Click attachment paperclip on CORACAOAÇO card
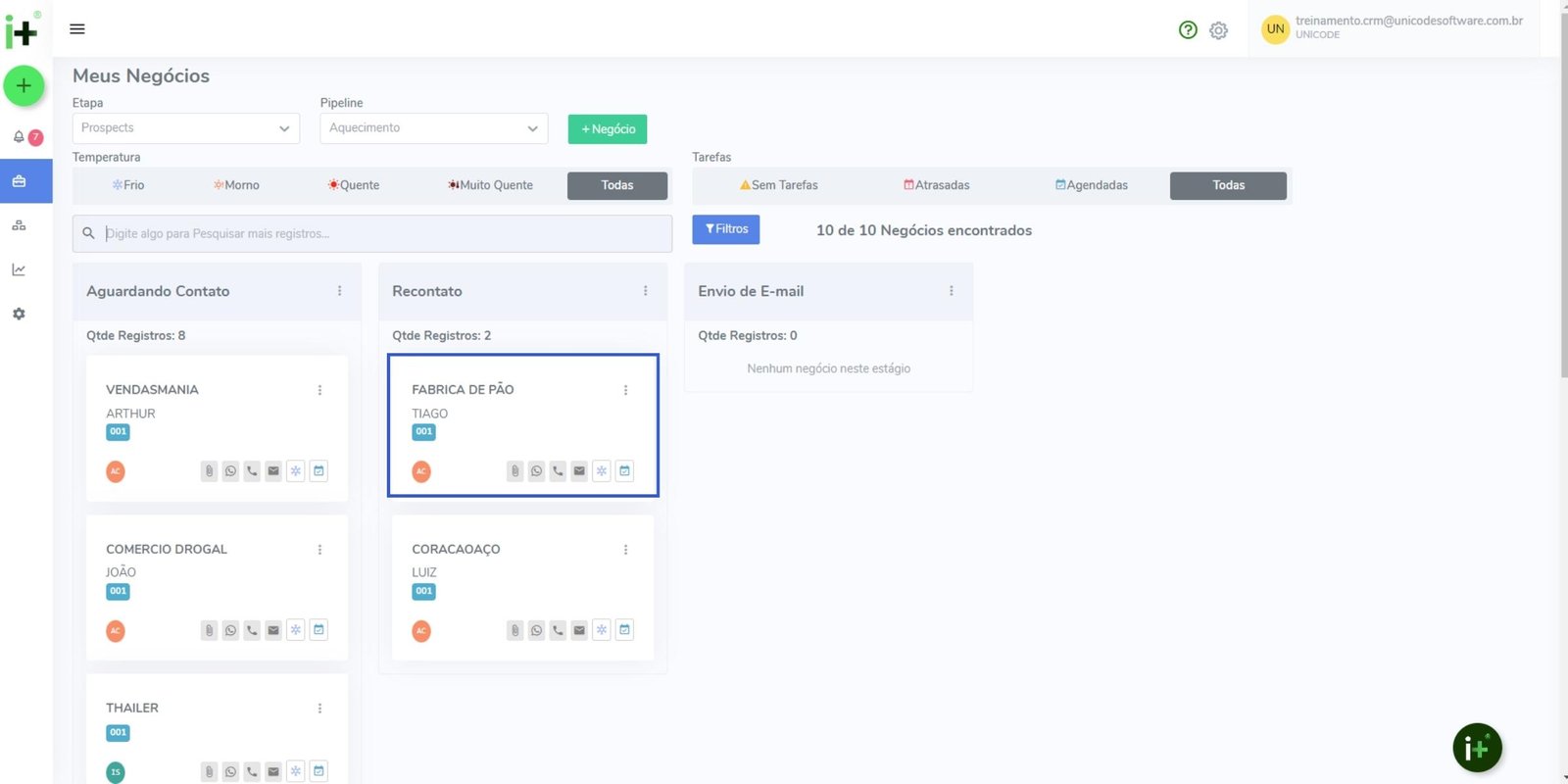Image resolution: width=1568 pixels, height=784 pixels. click(514, 630)
